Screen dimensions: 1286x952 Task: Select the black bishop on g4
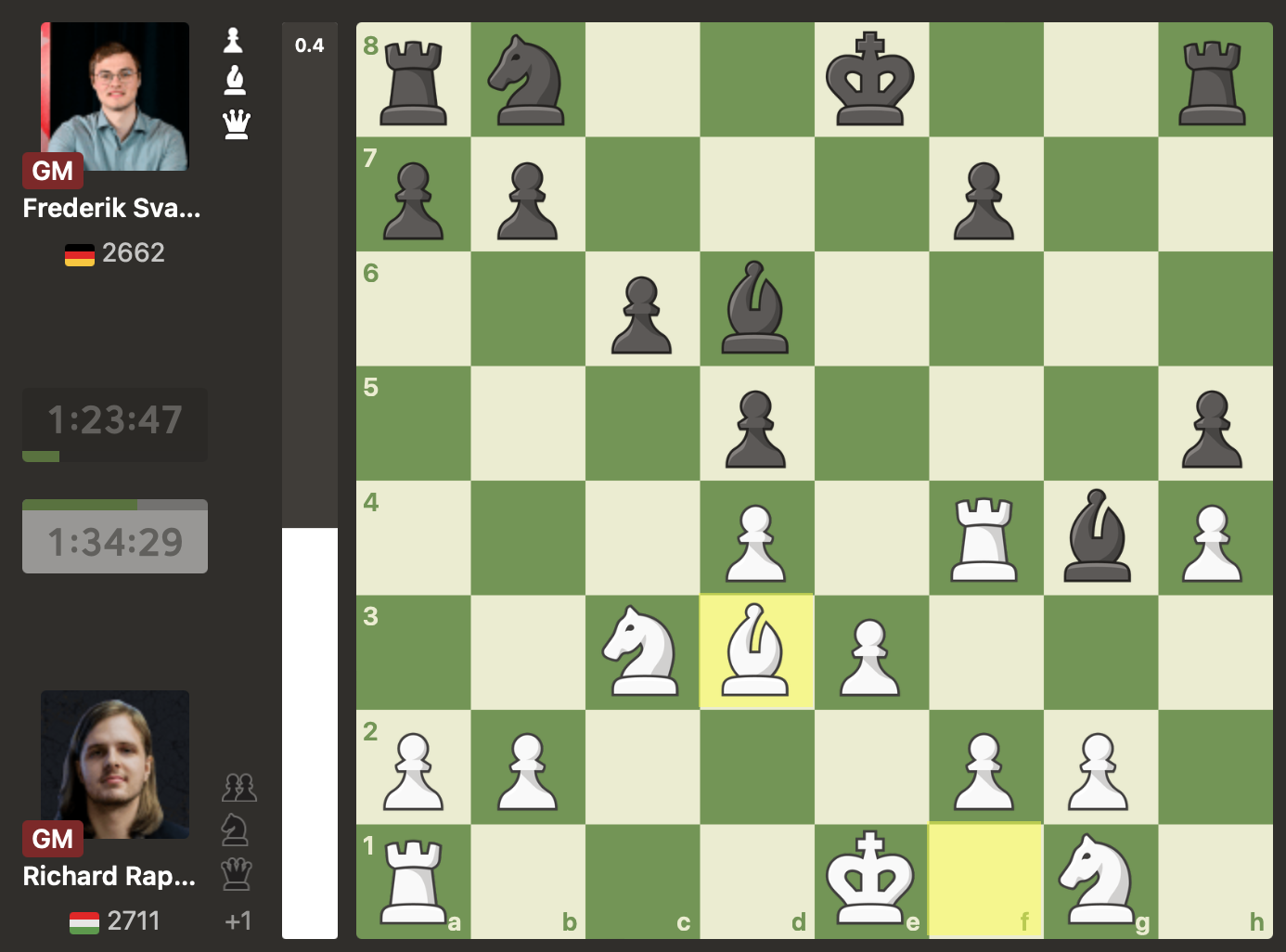pyautogui.click(x=1099, y=537)
